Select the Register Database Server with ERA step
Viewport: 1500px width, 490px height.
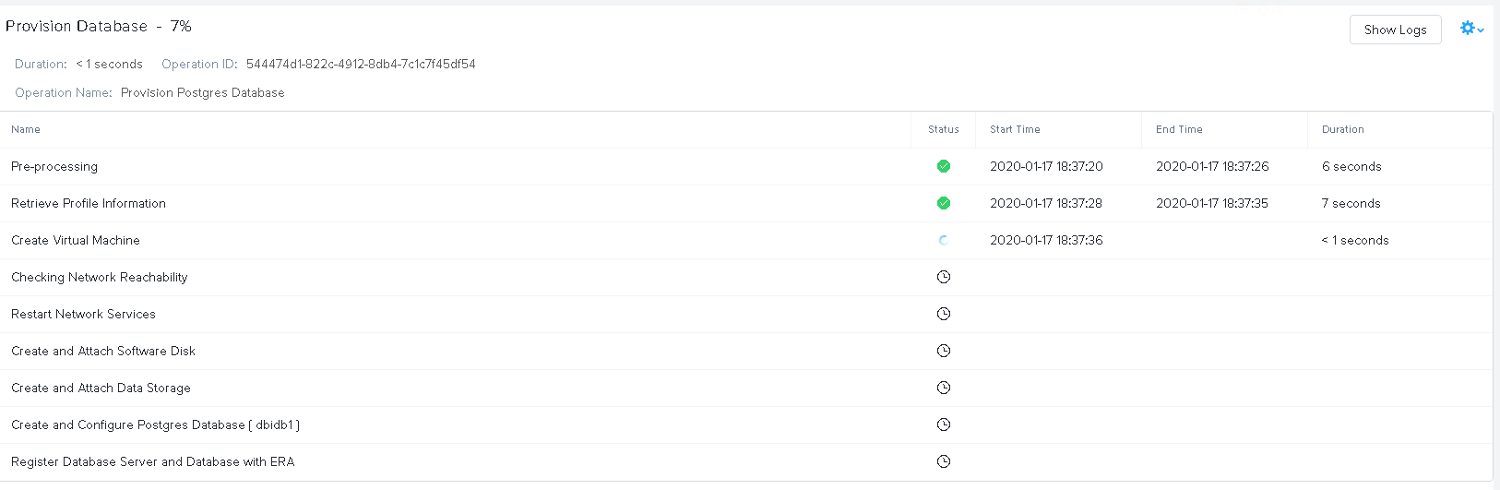[x=153, y=462]
